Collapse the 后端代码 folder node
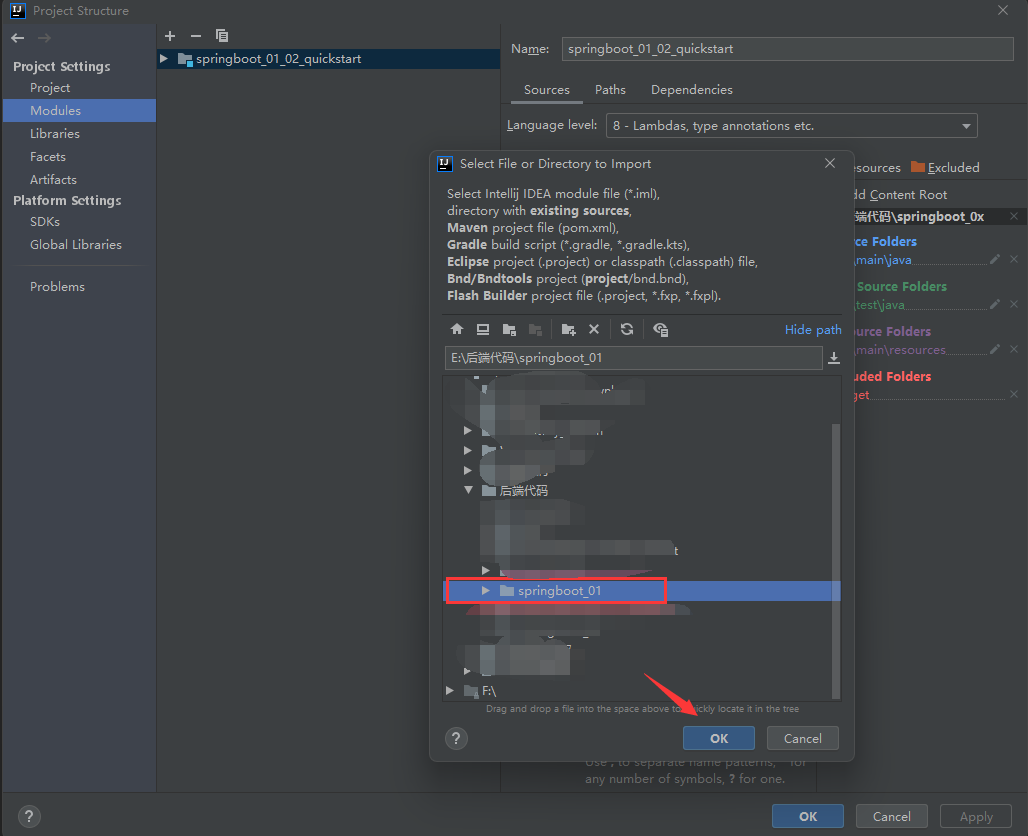This screenshot has width=1028, height=836. click(468, 490)
